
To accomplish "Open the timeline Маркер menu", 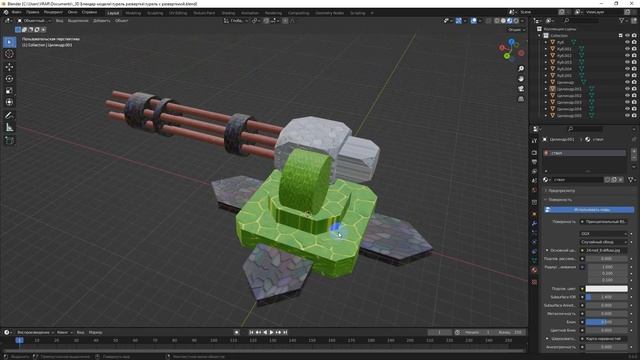I will pyautogui.click(x=96, y=332).
